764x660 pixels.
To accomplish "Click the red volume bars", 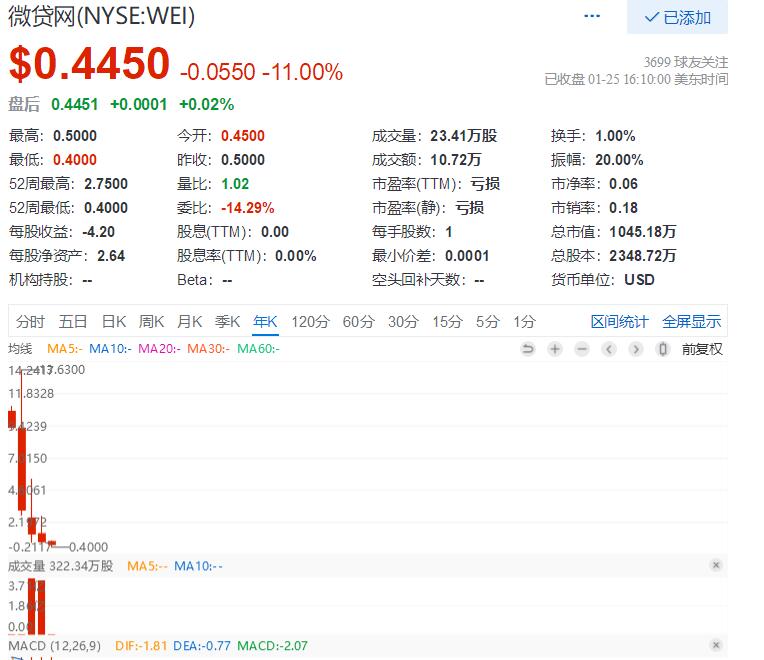I will coord(37,606).
